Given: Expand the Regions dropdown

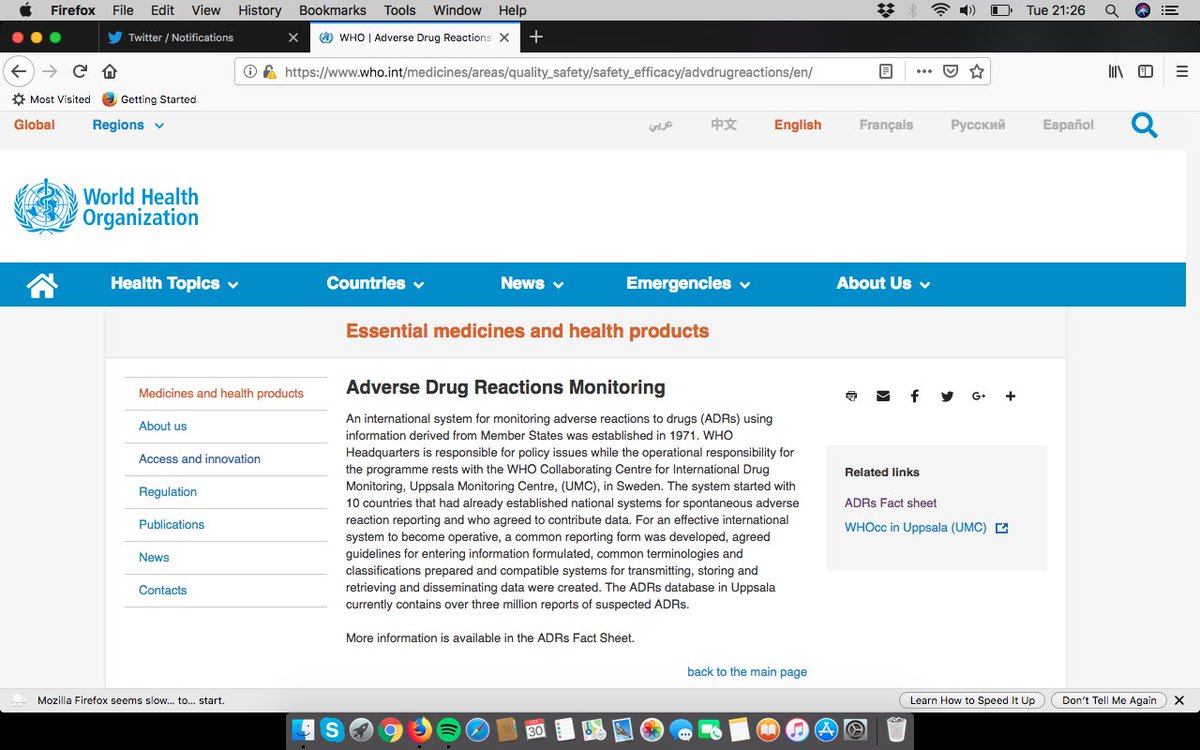Looking at the screenshot, I should (x=128, y=125).
